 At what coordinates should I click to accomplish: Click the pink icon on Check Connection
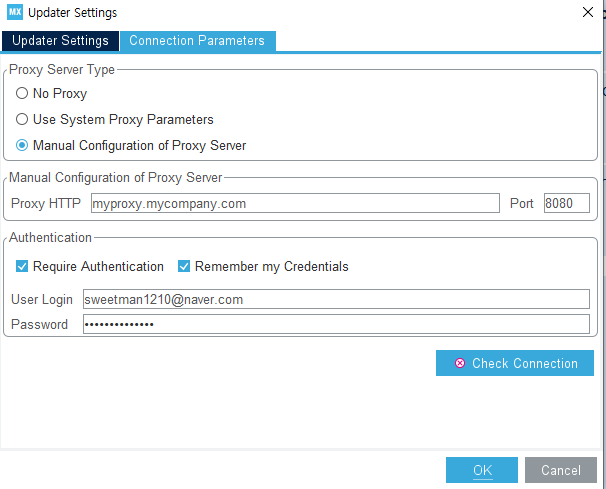coord(460,363)
